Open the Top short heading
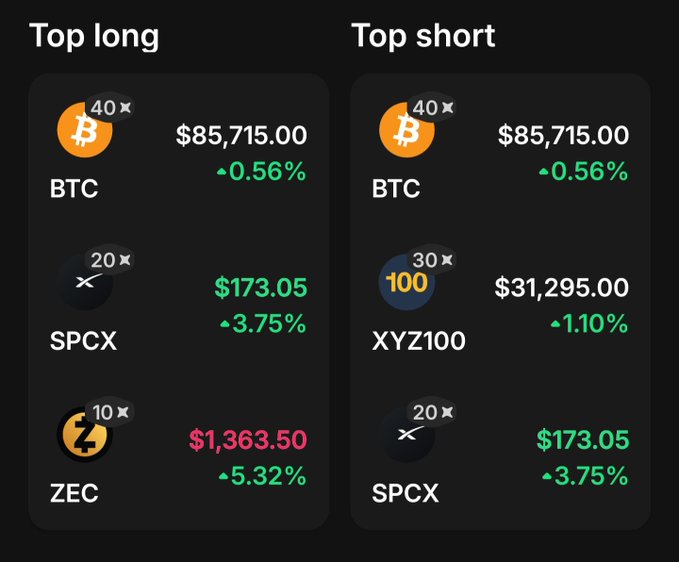The width and height of the screenshot is (679, 562). point(423,36)
